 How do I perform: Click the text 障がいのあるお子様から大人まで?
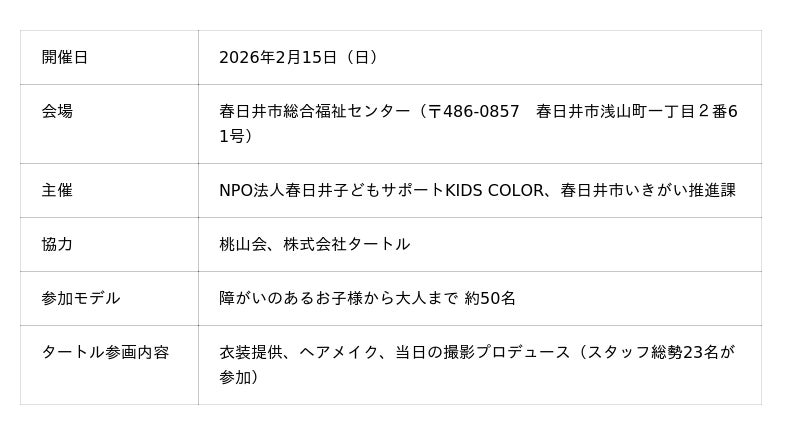(338, 298)
